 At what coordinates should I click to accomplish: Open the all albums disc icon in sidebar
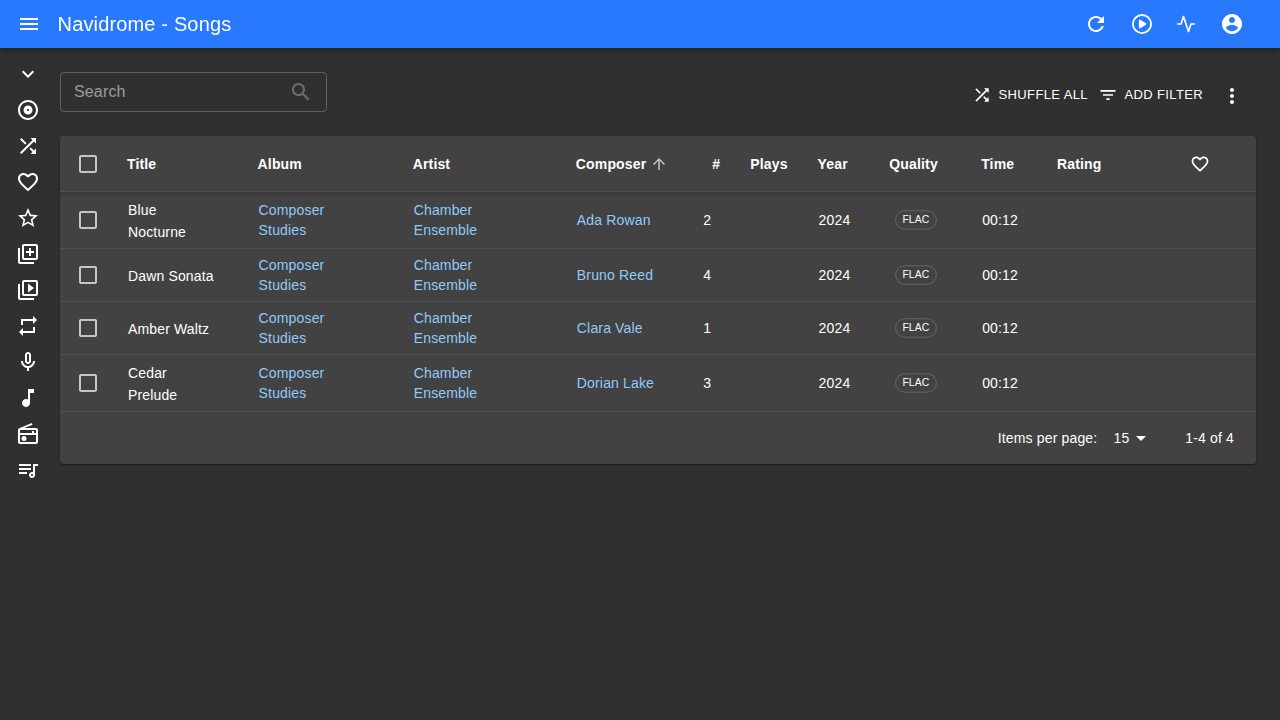click(28, 110)
